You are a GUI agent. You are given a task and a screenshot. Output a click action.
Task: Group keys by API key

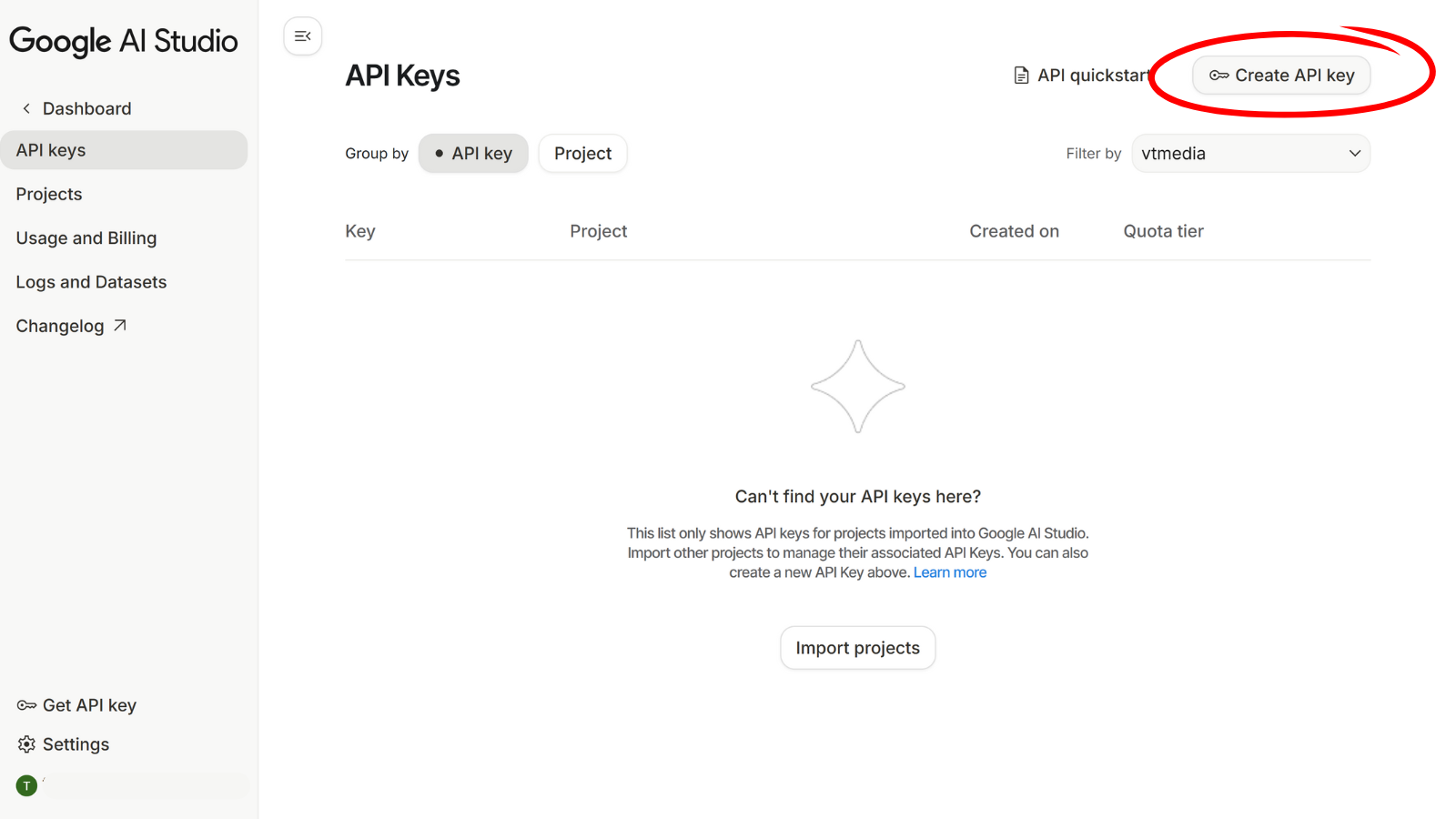click(473, 154)
